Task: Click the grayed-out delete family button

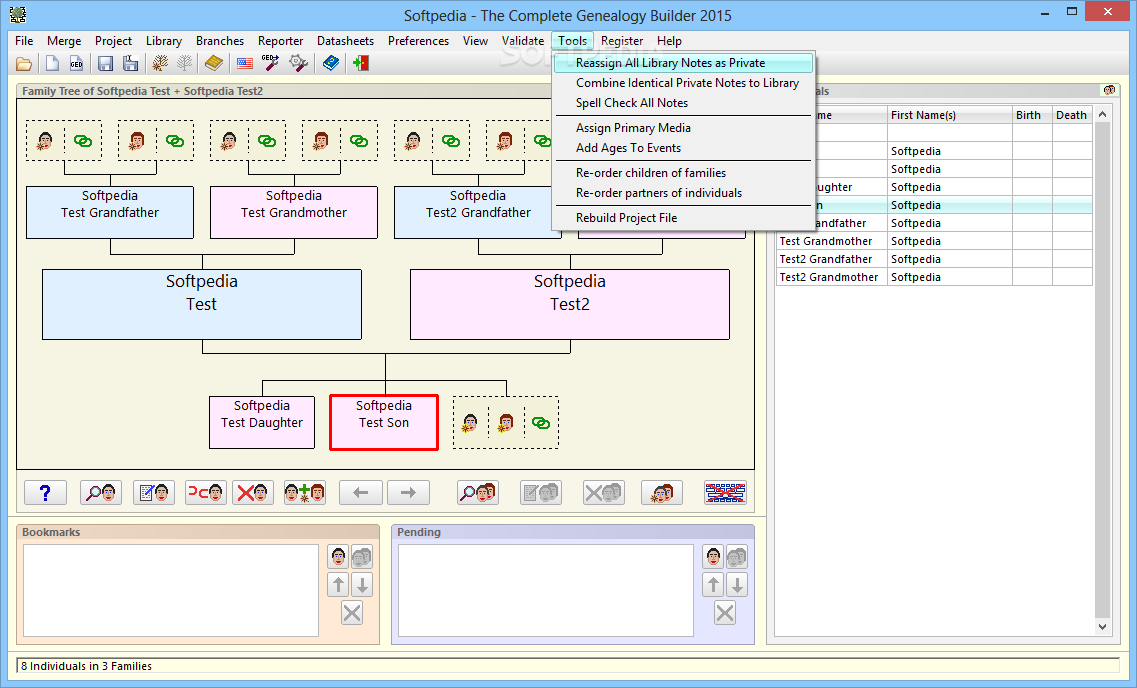Action: (x=604, y=493)
